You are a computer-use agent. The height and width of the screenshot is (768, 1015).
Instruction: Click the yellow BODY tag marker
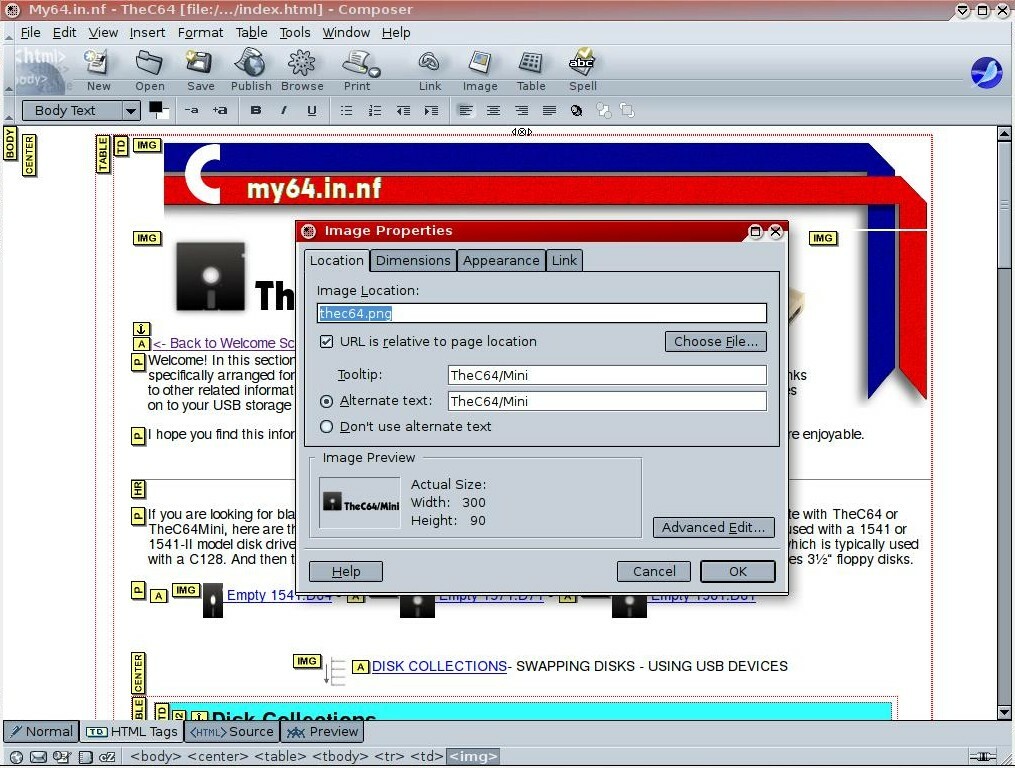pyautogui.click(x=10, y=143)
